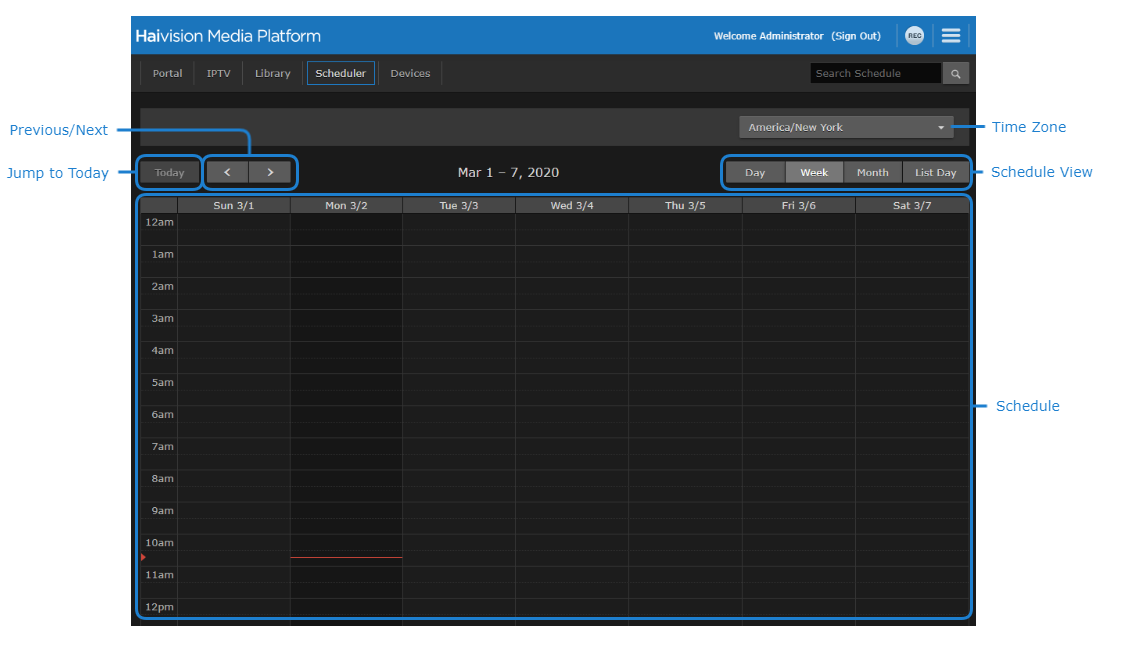Switch schedule to Week view
This screenshot has width=1132, height=646.
814,172
